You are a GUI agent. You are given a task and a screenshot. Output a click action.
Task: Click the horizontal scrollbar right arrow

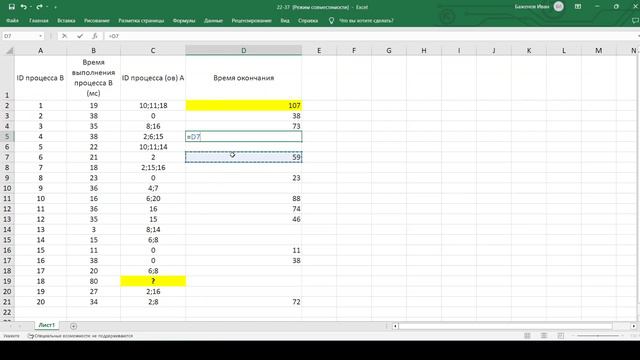633,326
